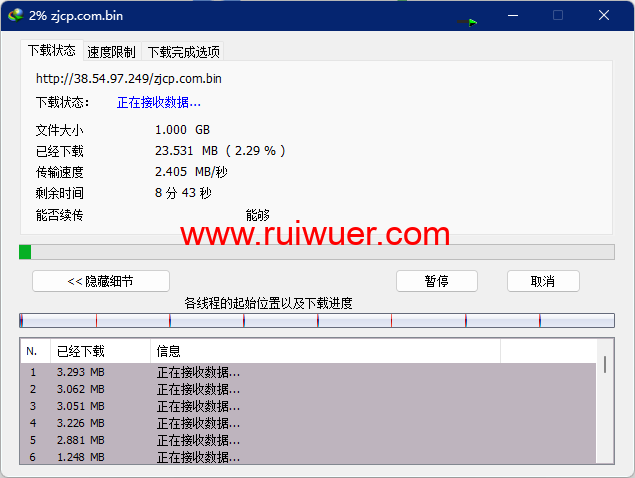
Task: Minimize the download progress window
Action: [x=512, y=15]
